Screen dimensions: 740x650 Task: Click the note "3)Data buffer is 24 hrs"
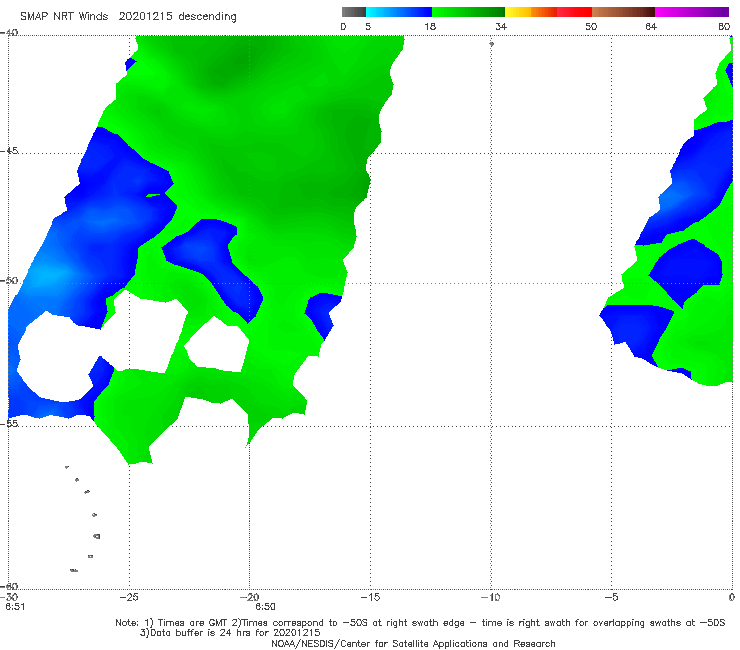(230, 633)
